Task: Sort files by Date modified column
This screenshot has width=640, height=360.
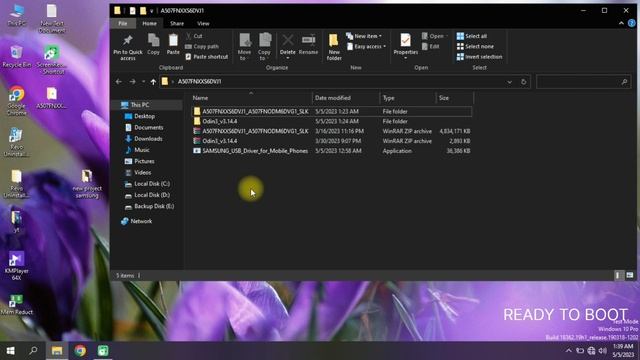Action: 346,98
